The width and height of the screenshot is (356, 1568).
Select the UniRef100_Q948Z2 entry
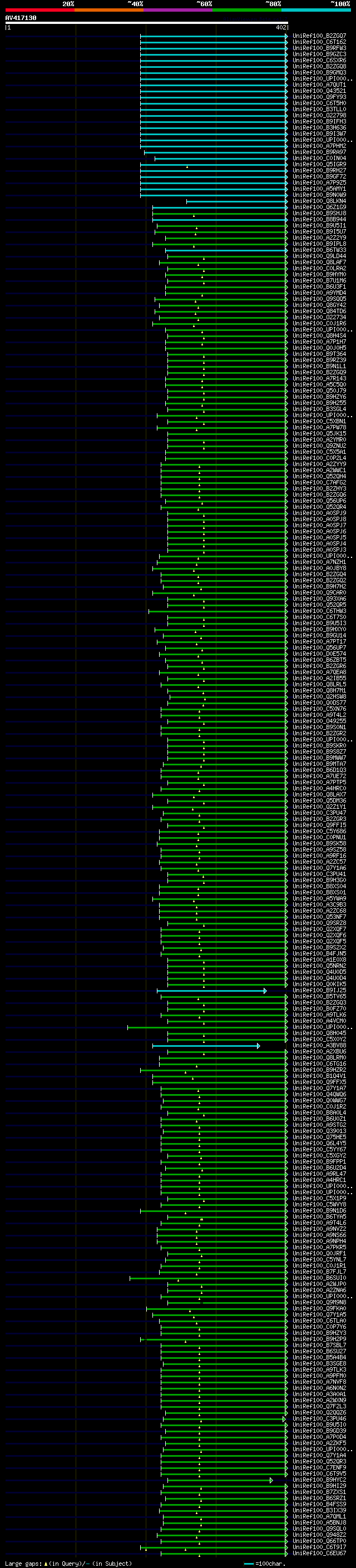coord(319,1536)
